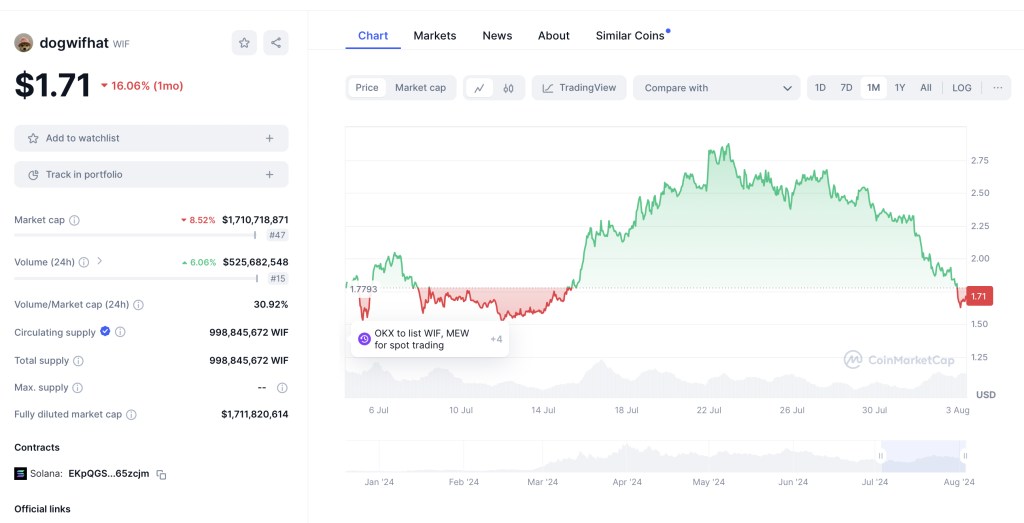Set chart range to 7D
The height and width of the screenshot is (523, 1024).
846,88
